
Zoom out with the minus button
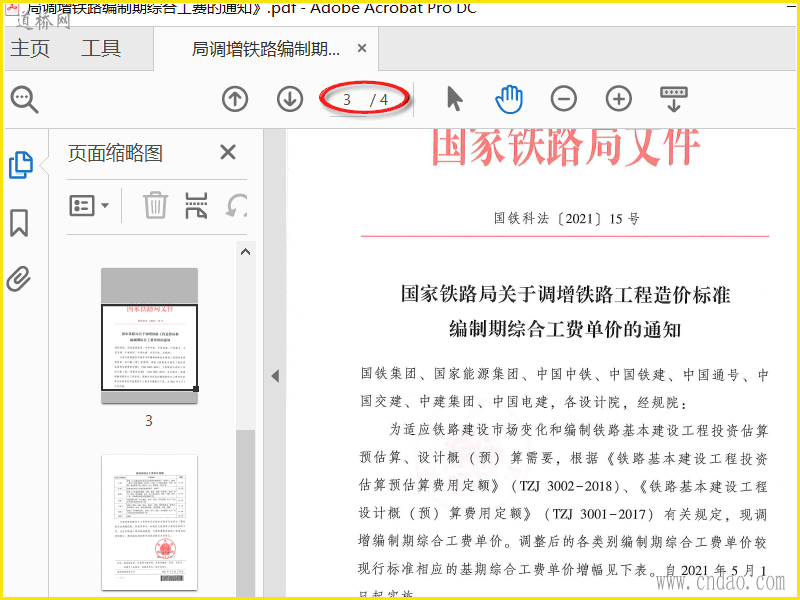tap(564, 99)
